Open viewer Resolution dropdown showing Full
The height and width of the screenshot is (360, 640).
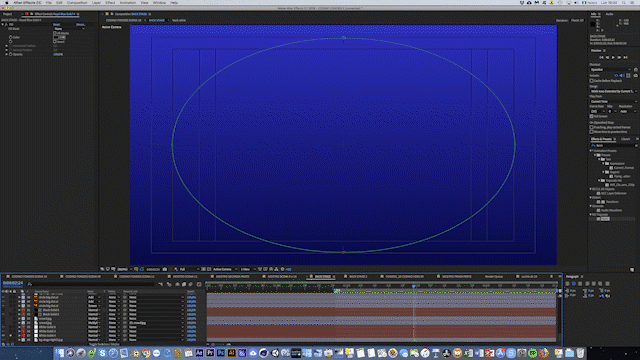(x=190, y=269)
